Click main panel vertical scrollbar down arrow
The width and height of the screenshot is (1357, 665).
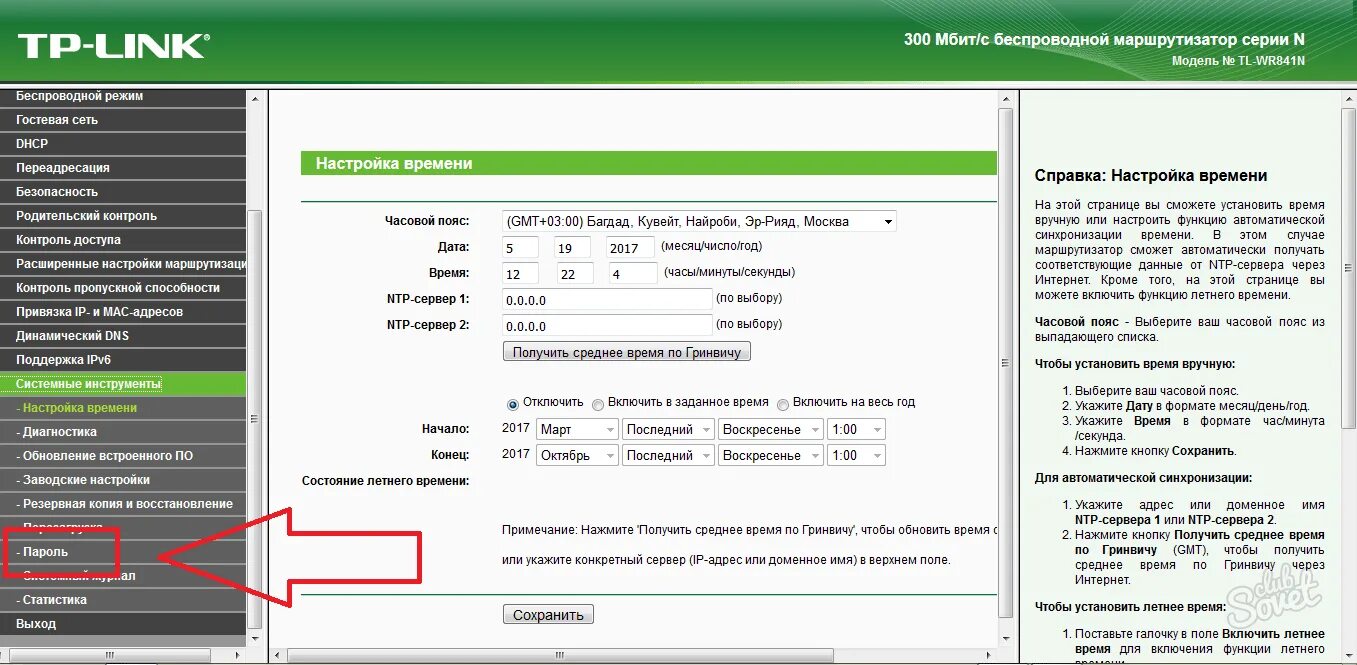(x=1005, y=637)
